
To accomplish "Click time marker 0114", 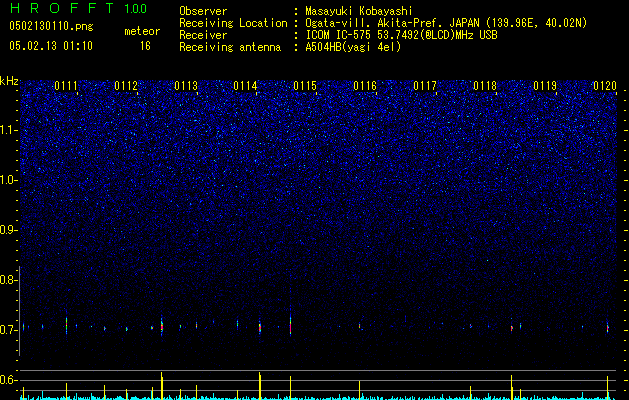I will (x=246, y=86).
